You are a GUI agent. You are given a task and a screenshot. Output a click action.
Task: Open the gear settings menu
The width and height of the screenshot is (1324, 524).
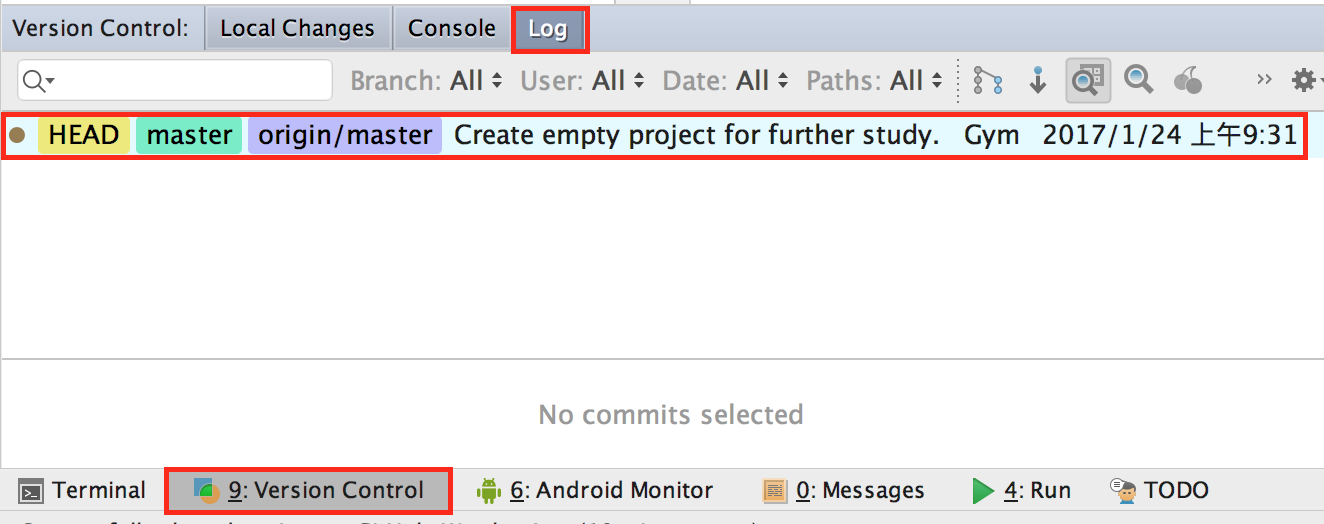(1304, 80)
